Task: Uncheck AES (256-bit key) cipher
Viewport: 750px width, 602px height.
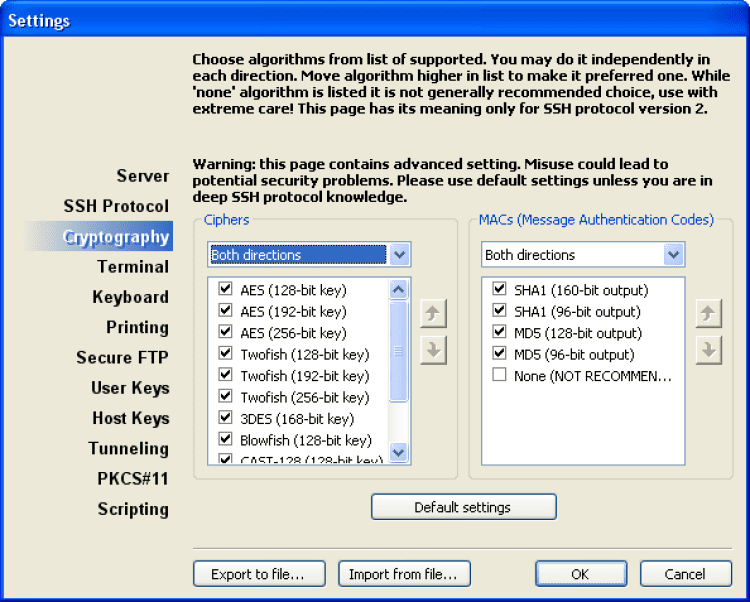Action: 225,331
